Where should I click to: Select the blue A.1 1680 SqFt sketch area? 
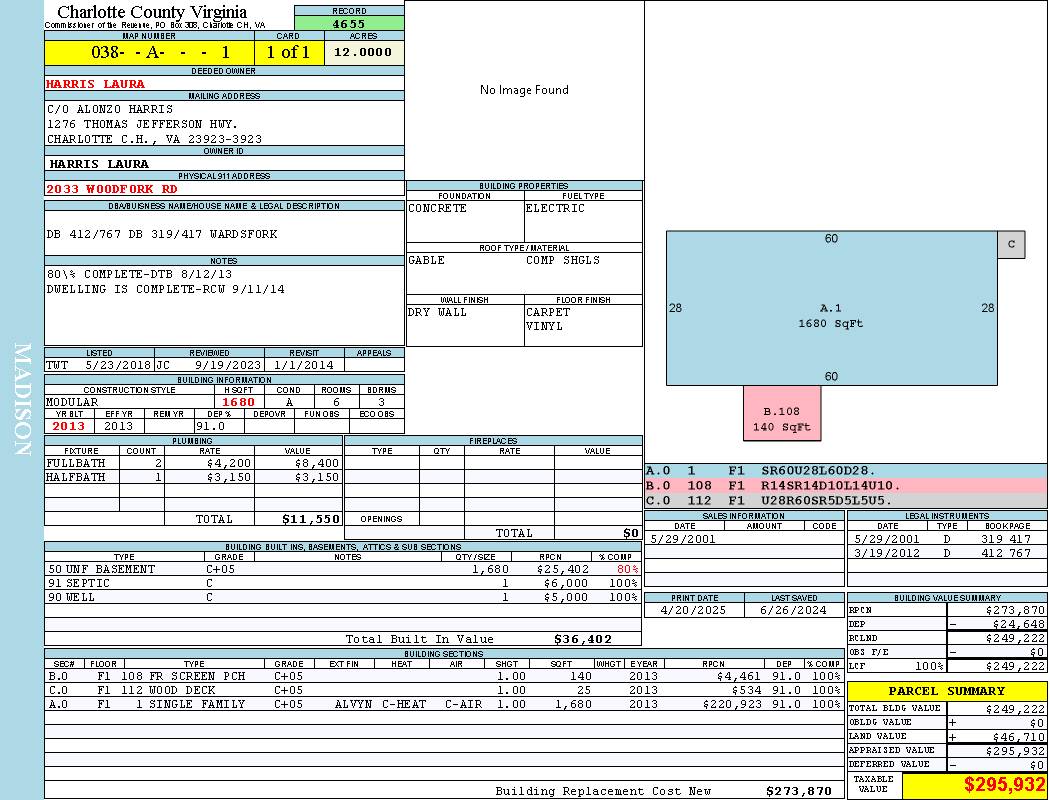coord(831,308)
